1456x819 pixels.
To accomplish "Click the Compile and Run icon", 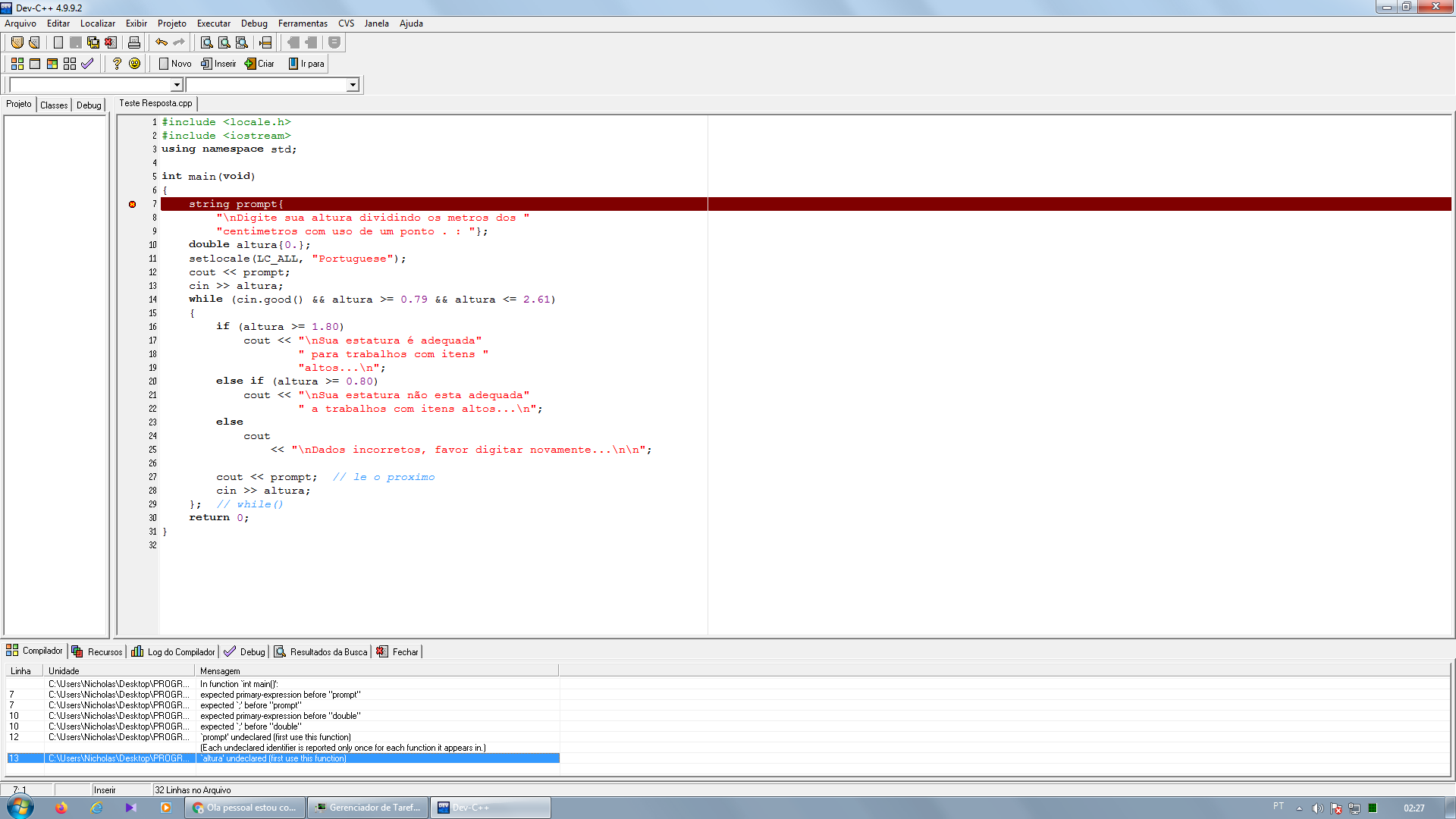I will [52, 64].
